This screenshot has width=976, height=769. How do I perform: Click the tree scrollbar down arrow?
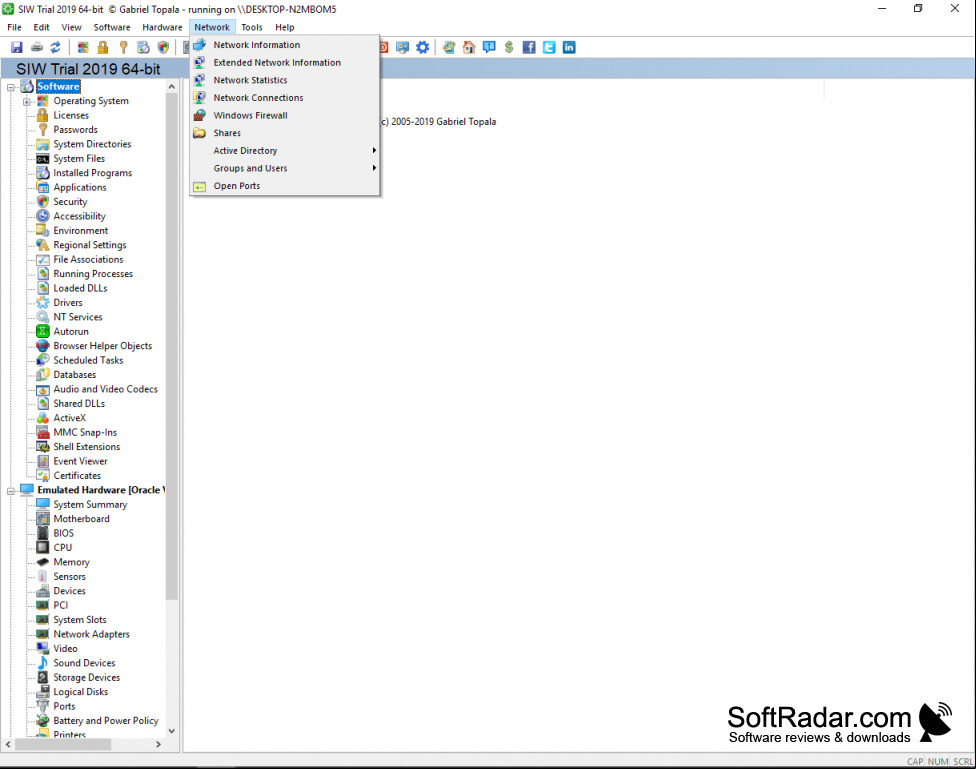pyautogui.click(x=172, y=731)
